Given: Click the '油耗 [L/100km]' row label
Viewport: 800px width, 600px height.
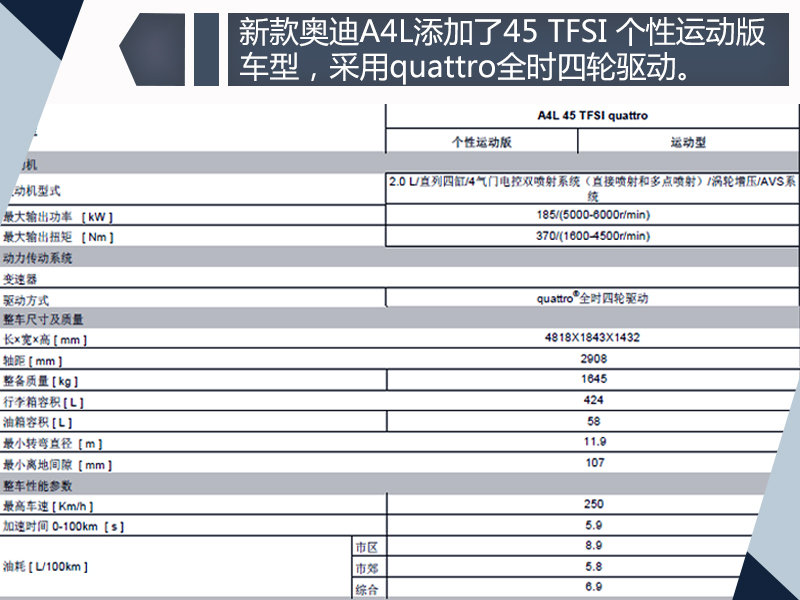Looking at the screenshot, I should [x=45, y=566].
